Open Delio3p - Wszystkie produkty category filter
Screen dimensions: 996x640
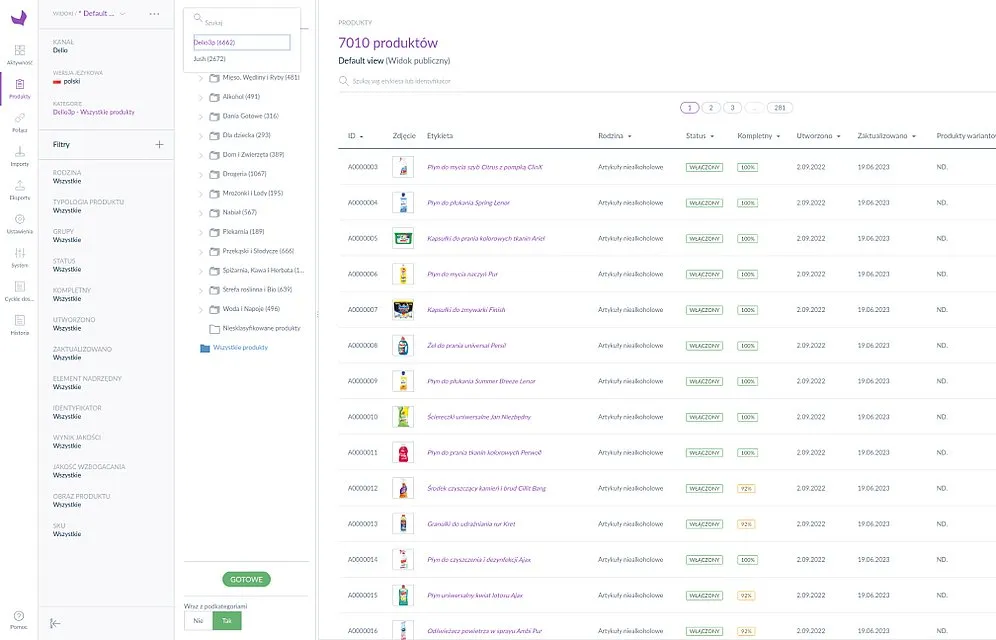click(94, 112)
